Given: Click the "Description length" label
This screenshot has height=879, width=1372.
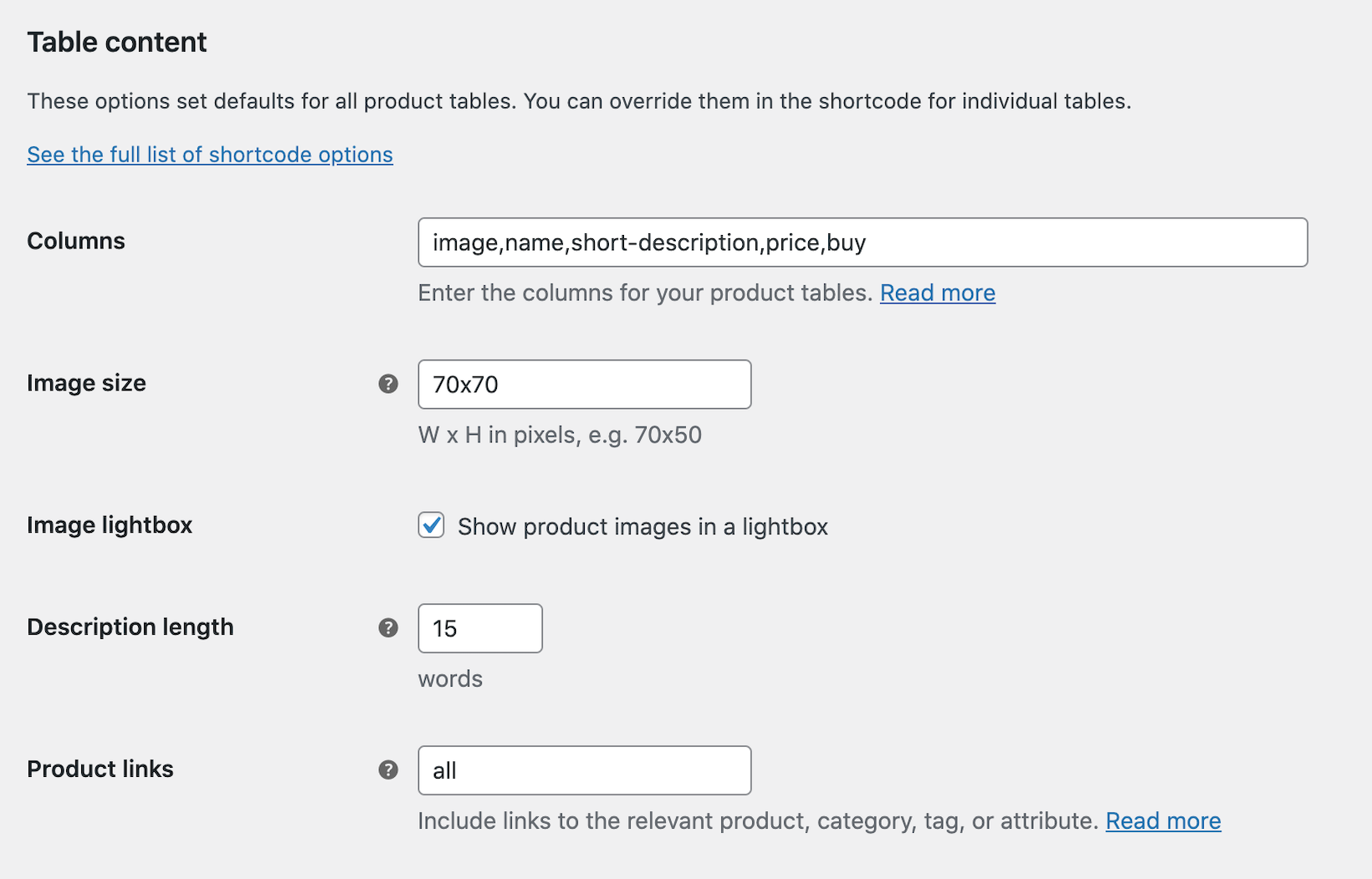Looking at the screenshot, I should coord(130,626).
